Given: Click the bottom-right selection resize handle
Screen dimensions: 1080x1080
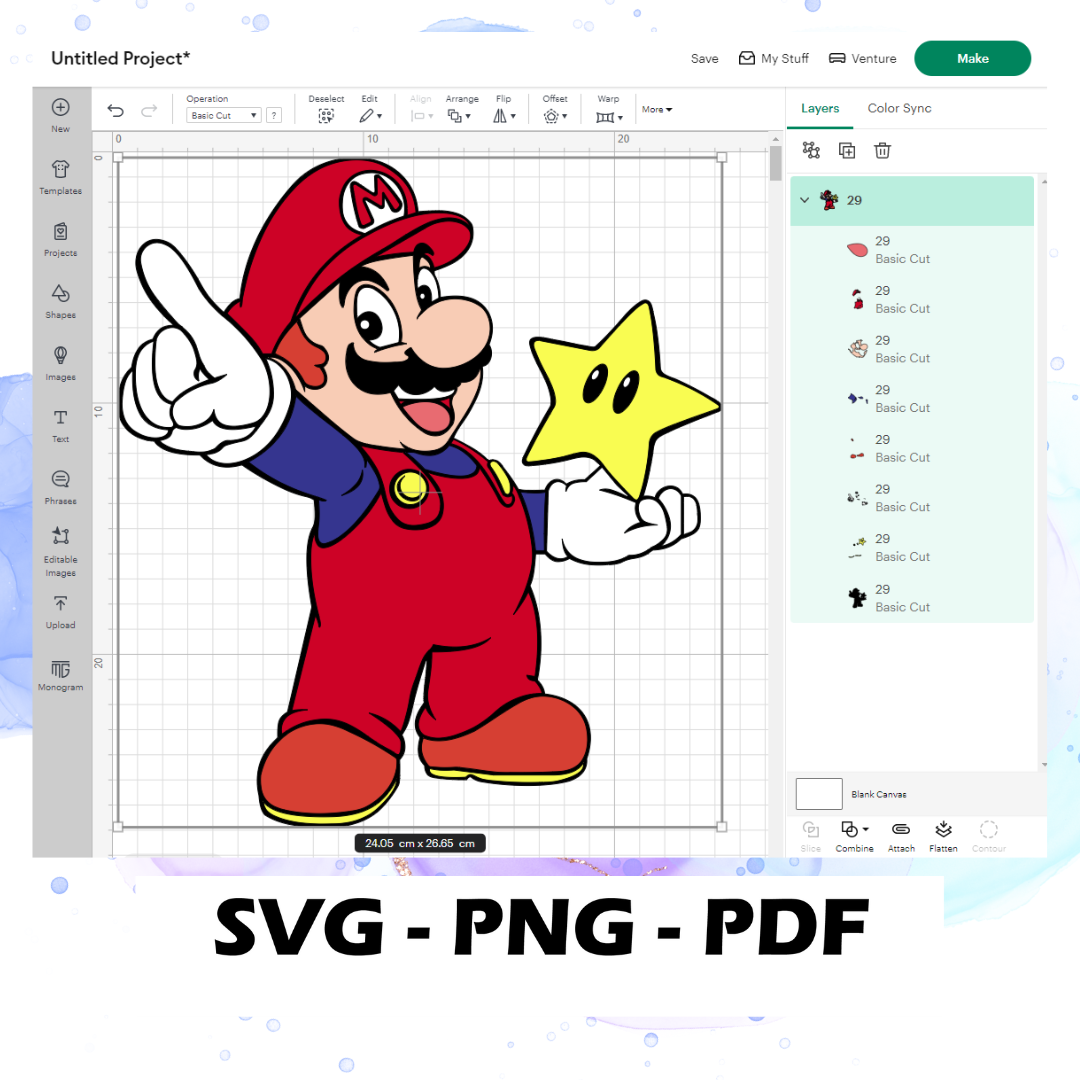Looking at the screenshot, I should click(x=721, y=827).
